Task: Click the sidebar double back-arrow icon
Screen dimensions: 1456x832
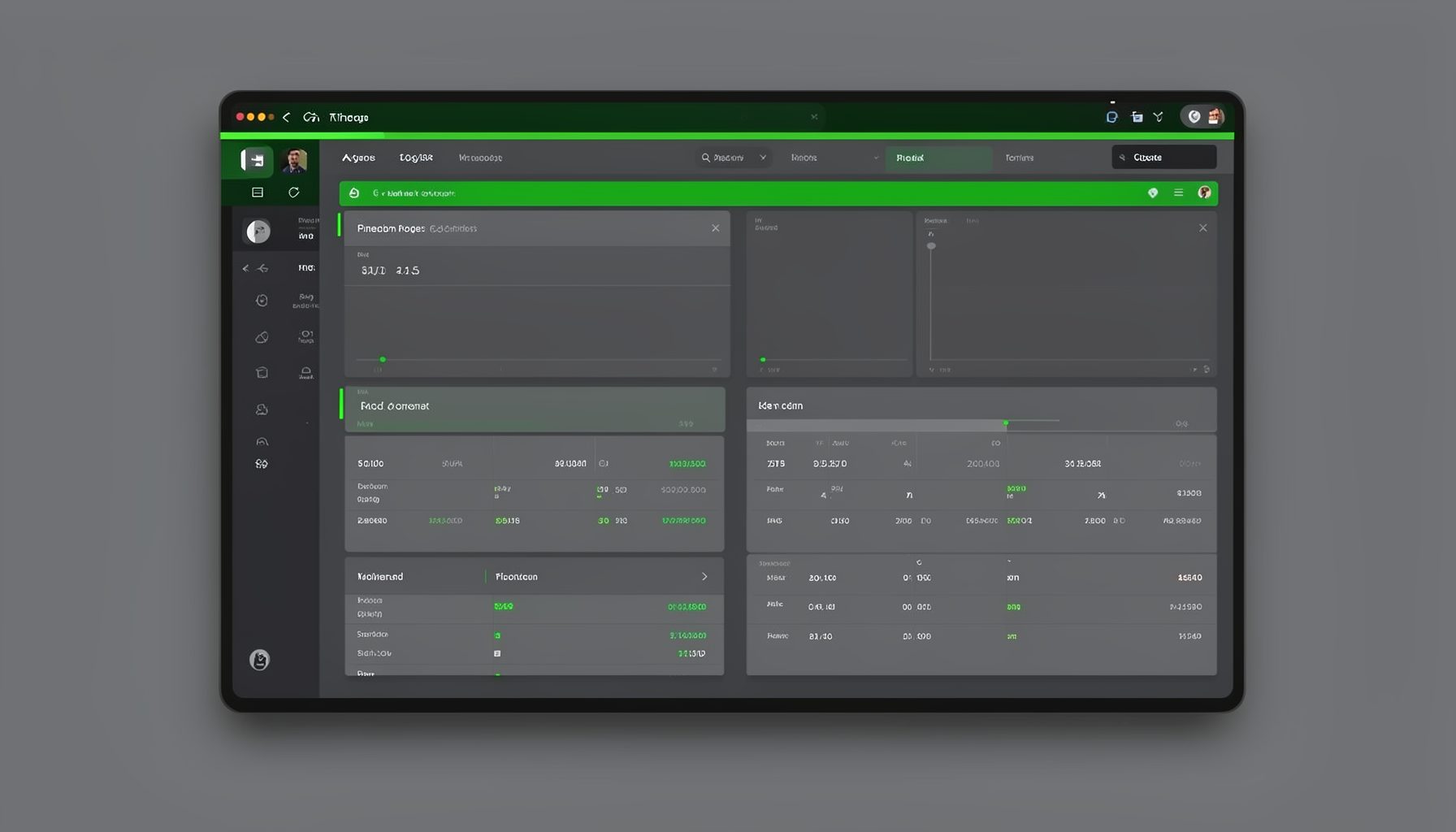Action: coord(255,268)
